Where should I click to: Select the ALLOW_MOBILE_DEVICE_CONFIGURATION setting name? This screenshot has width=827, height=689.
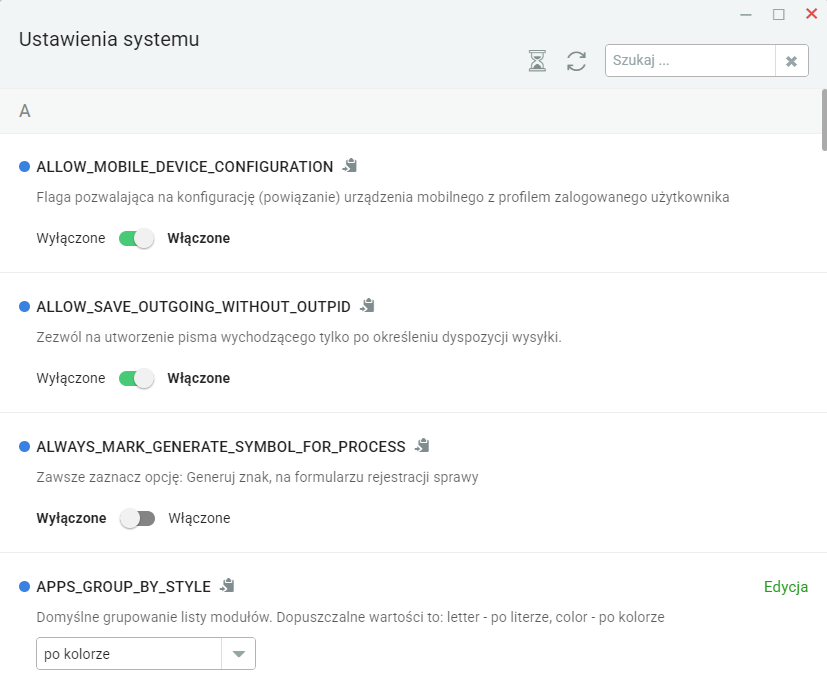click(x=185, y=167)
